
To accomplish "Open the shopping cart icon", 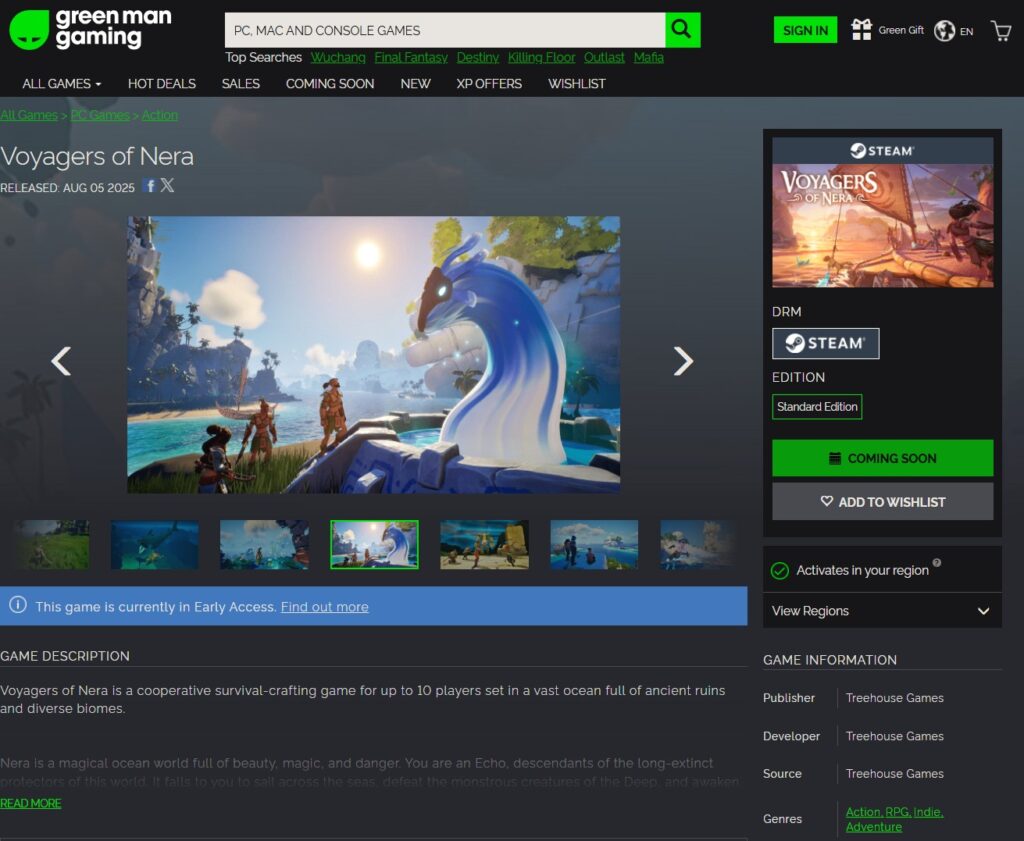I will point(1000,31).
